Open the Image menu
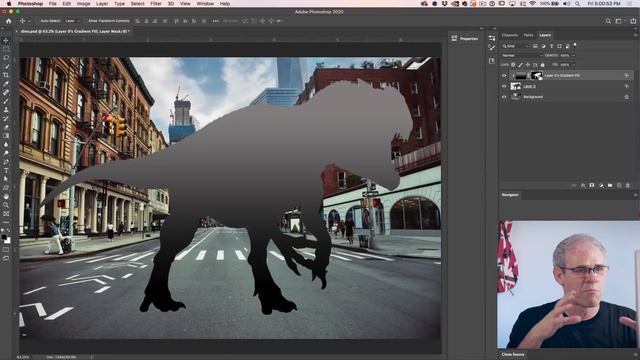Viewport: 640px width, 360px height. coord(83,4)
